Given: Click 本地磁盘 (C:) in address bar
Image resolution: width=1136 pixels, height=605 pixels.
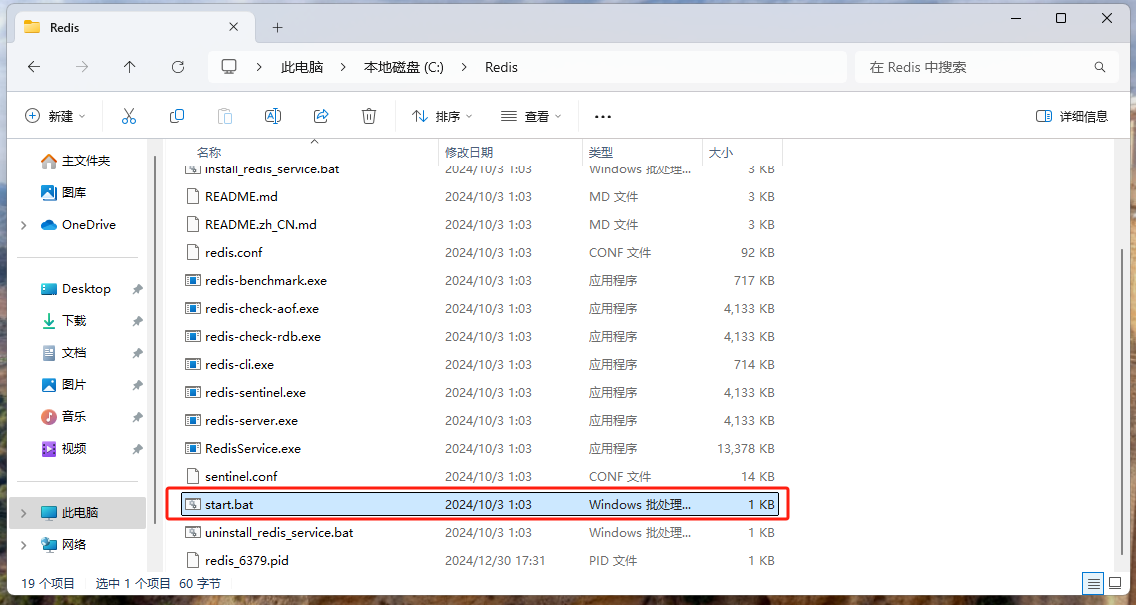Looking at the screenshot, I should (403, 67).
